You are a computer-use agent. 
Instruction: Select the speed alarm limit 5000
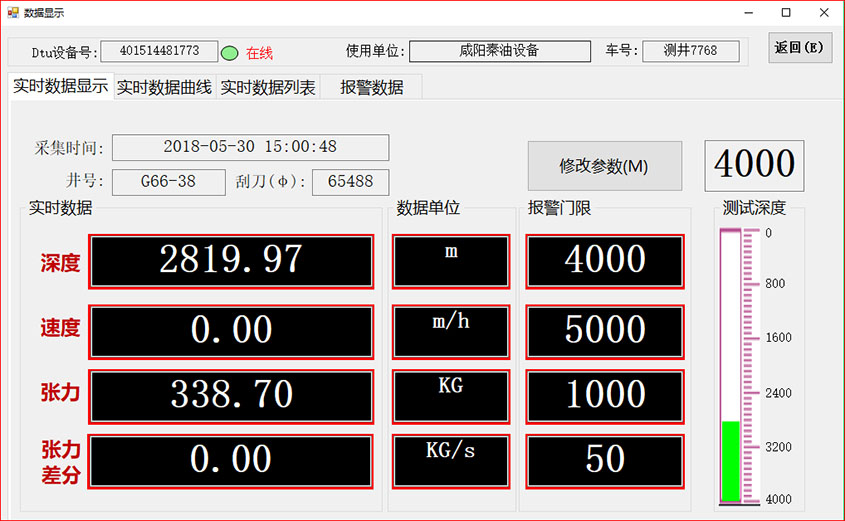pos(605,330)
